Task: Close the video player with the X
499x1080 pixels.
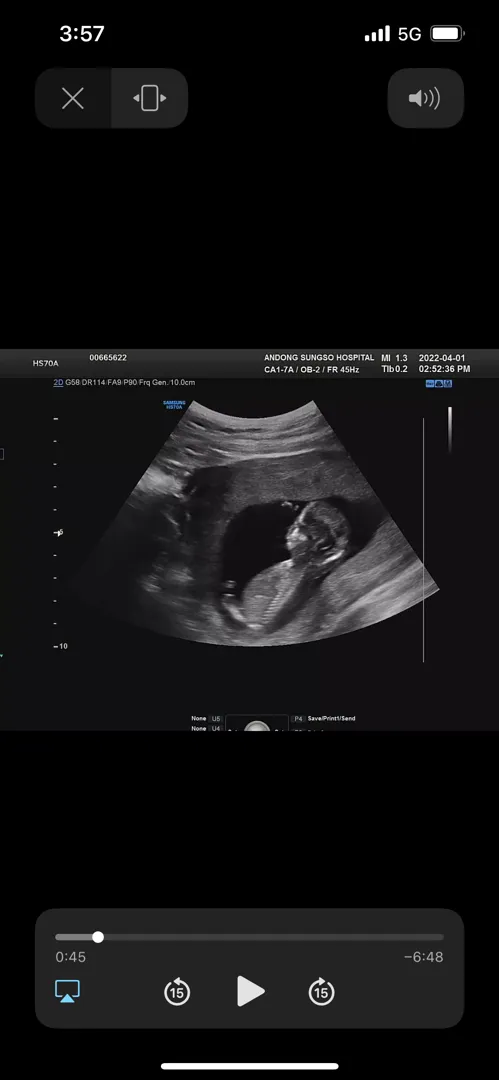Action: 73,98
